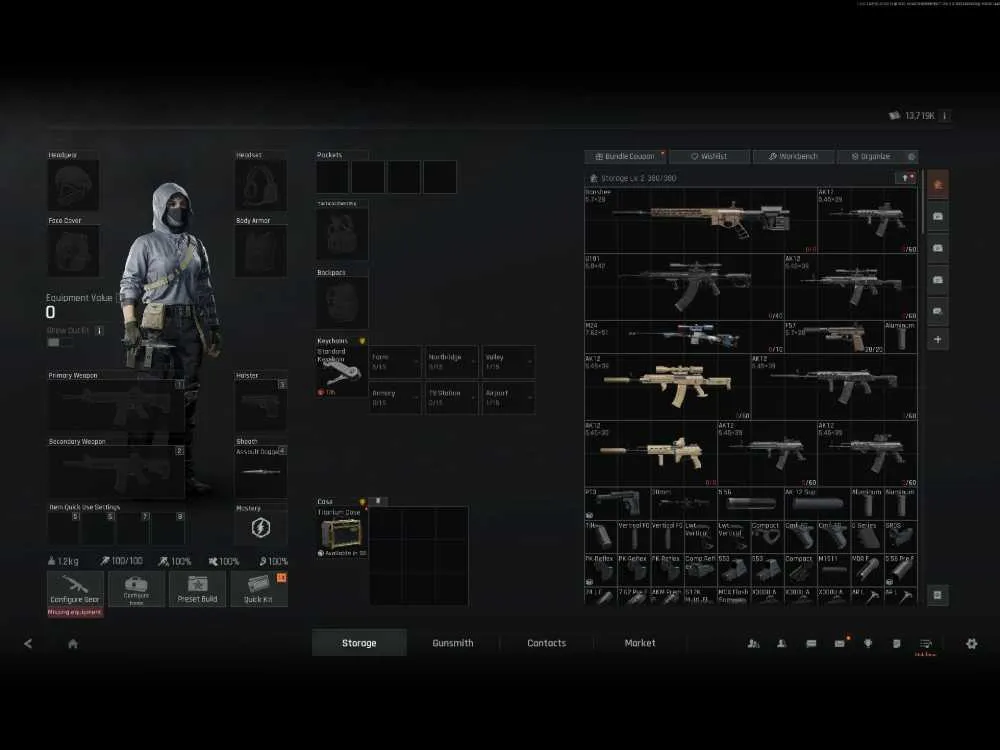Click the storage upgrade arrow icon
Screen dimensions: 1000x750
(x=906, y=178)
